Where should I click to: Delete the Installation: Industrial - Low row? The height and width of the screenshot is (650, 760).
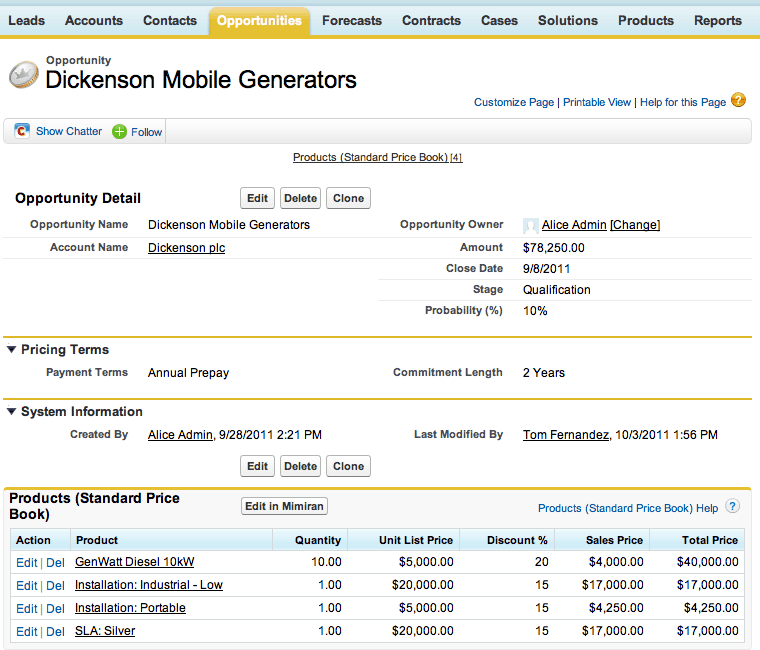click(55, 586)
